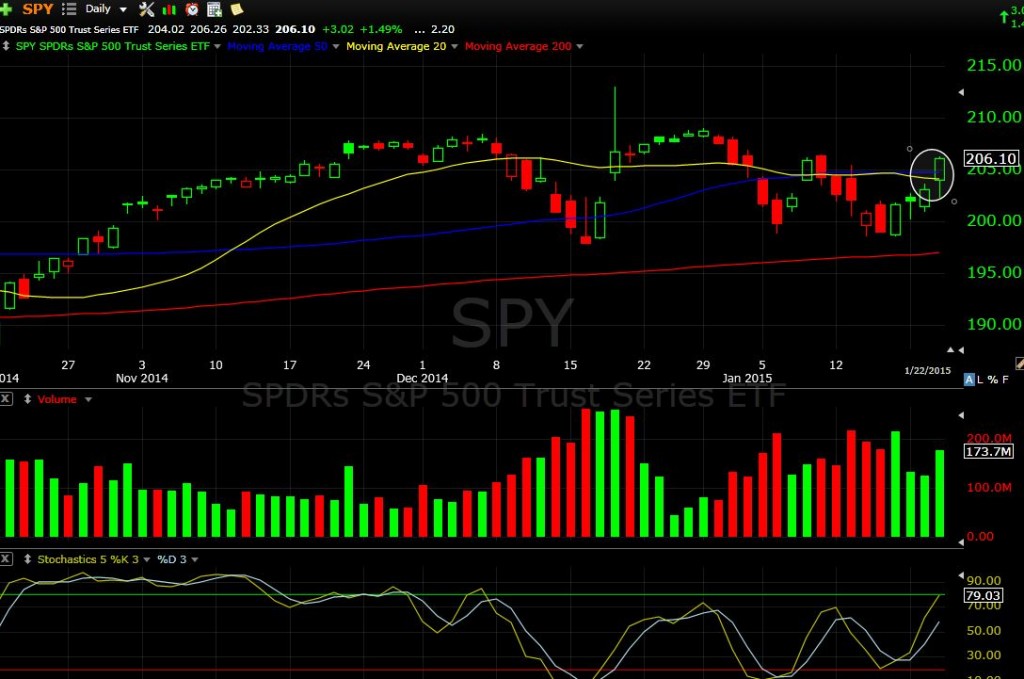Click the green plus add-chart icon
Viewport: 1024px width, 679px height.
pos(6,9)
